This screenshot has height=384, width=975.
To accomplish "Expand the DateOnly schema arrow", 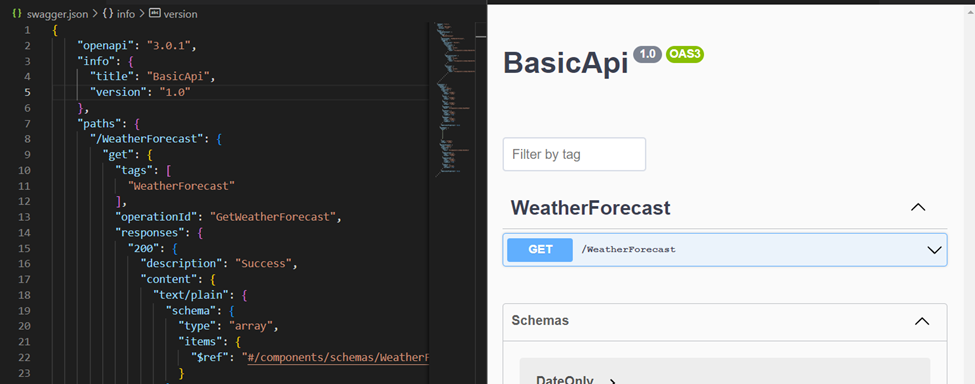I will pyautogui.click(x=612, y=381).
